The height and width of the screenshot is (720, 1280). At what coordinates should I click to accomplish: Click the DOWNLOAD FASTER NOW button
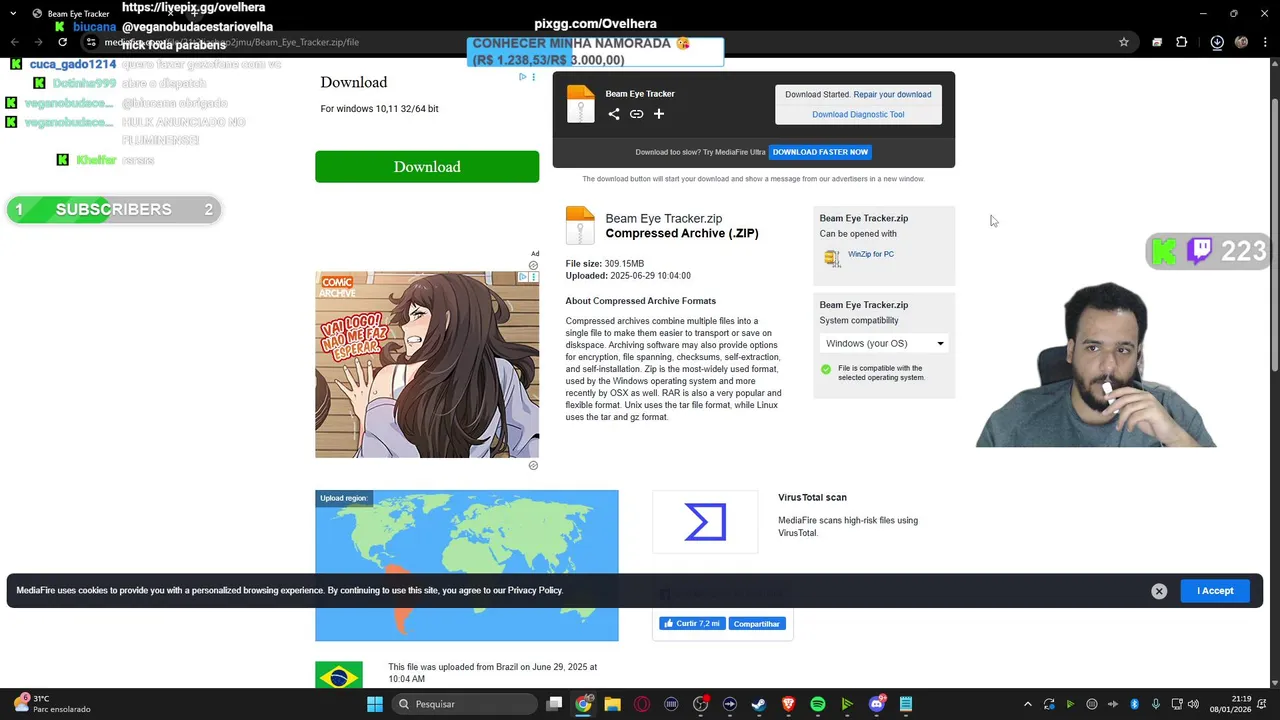pyautogui.click(x=820, y=152)
